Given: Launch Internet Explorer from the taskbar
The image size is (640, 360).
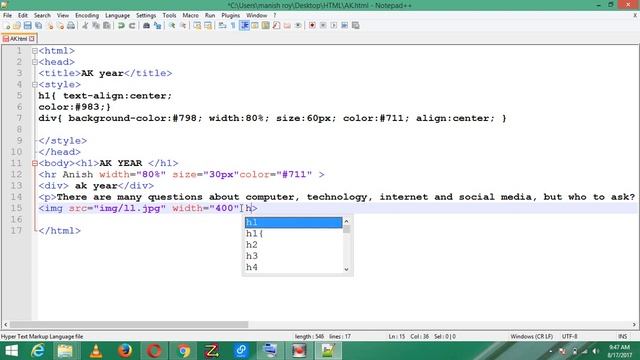Looking at the screenshot, I should pyautogui.click(x=38, y=351).
